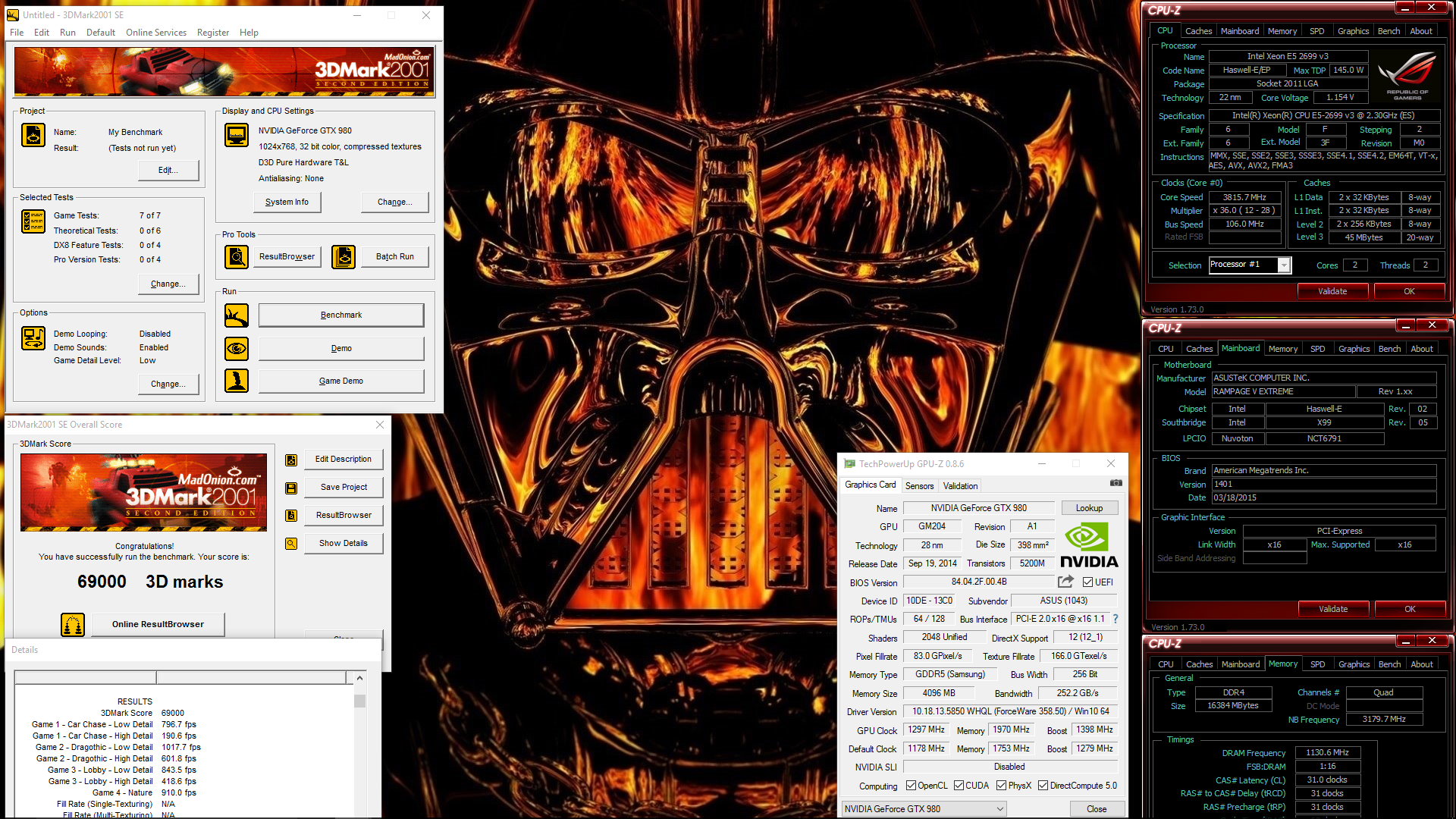Toggle the DirectCompute 5.0 checkbox

[x=1043, y=786]
